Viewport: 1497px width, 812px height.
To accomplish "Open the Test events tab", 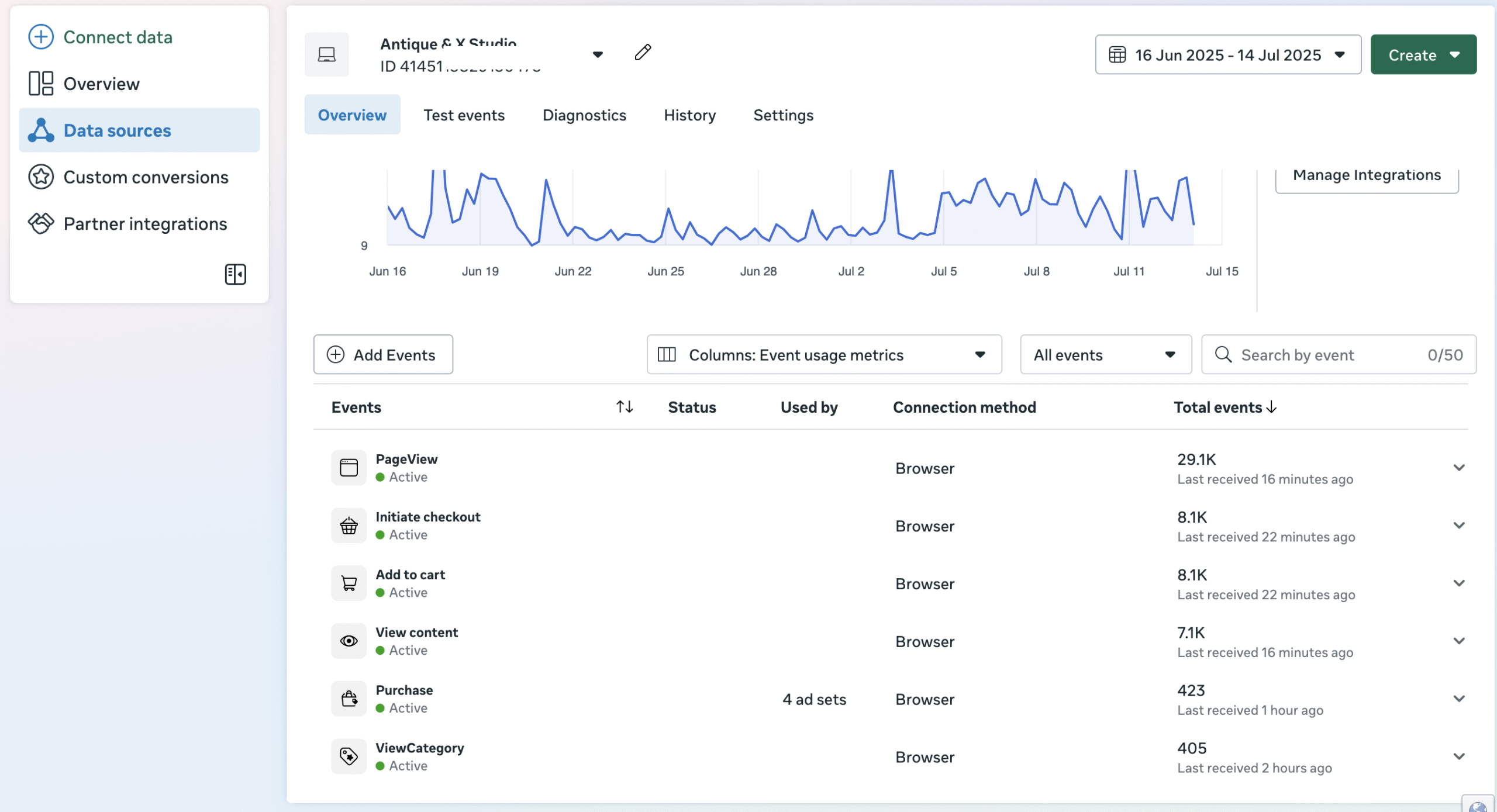I will click(464, 115).
